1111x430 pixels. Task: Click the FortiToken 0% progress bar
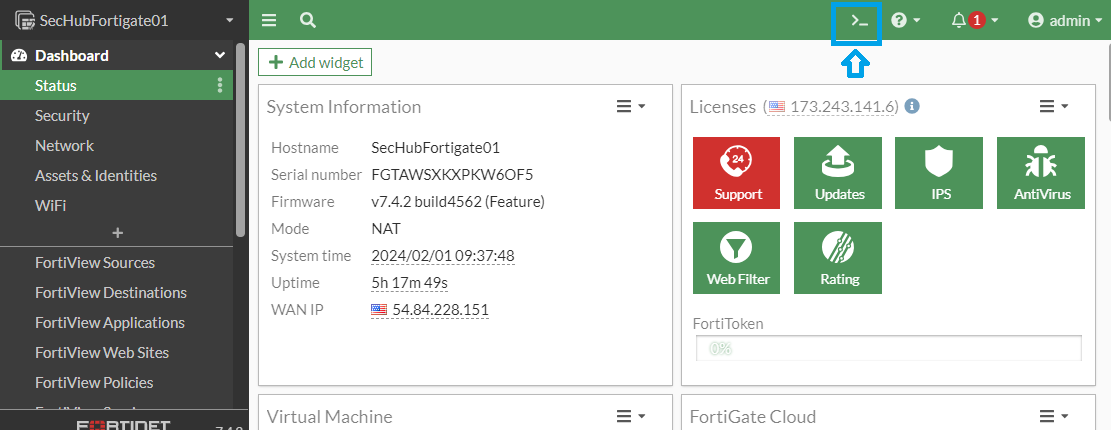tap(889, 349)
